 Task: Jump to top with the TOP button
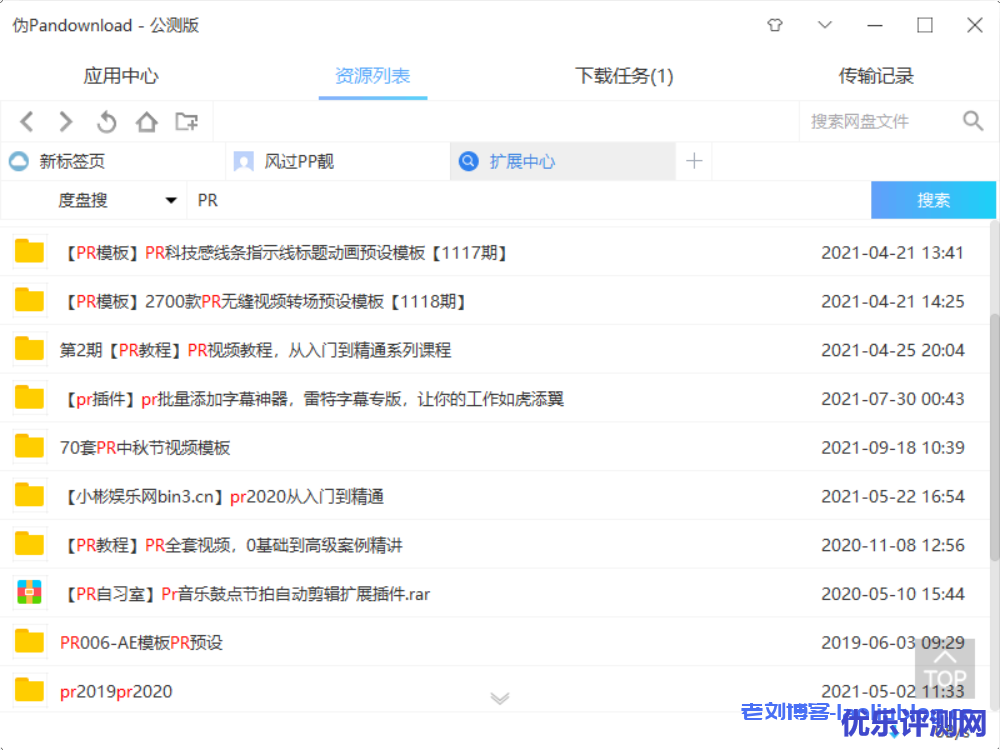click(945, 669)
